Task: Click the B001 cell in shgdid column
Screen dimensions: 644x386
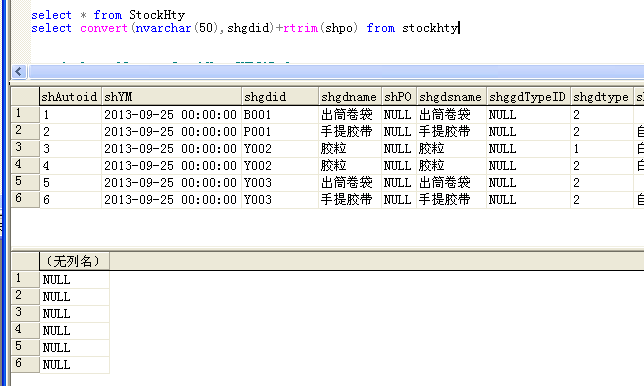Action: (280, 115)
